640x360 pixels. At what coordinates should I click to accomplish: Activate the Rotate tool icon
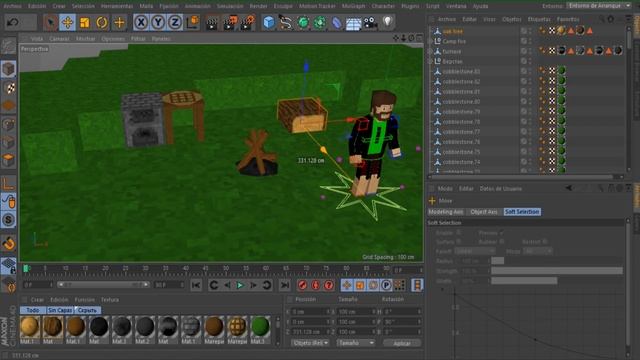(x=102, y=22)
